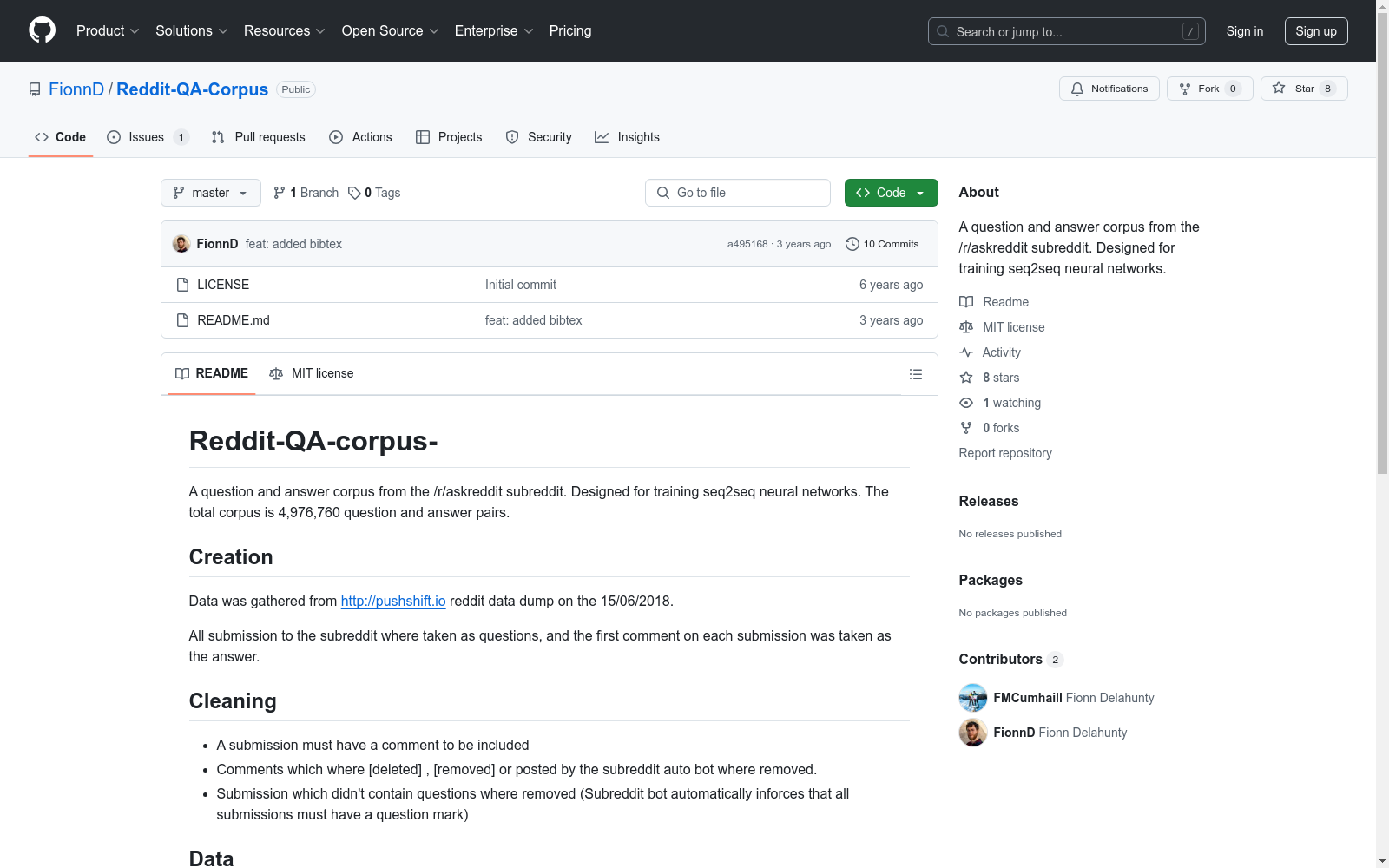Open the Contributors section heading link
This screenshot has height=868, width=1389.
pyautogui.click(x=1011, y=659)
